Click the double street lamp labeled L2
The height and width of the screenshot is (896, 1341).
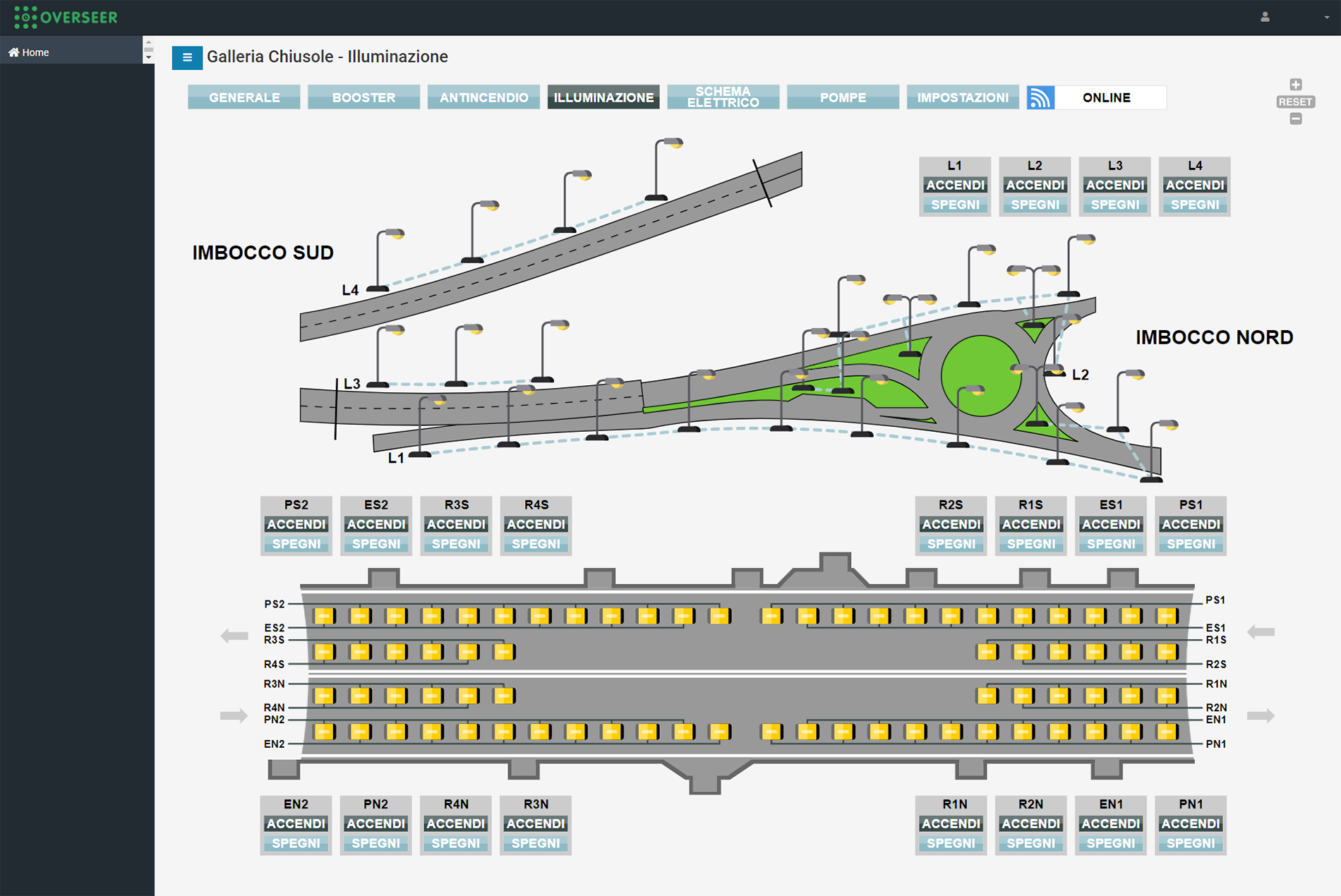[x=1038, y=395]
